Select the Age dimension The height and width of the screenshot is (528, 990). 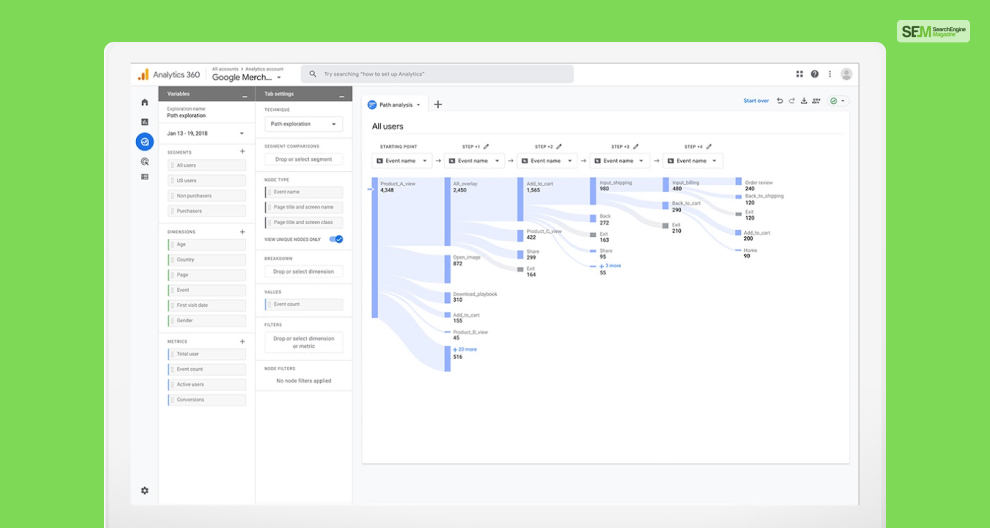point(206,244)
